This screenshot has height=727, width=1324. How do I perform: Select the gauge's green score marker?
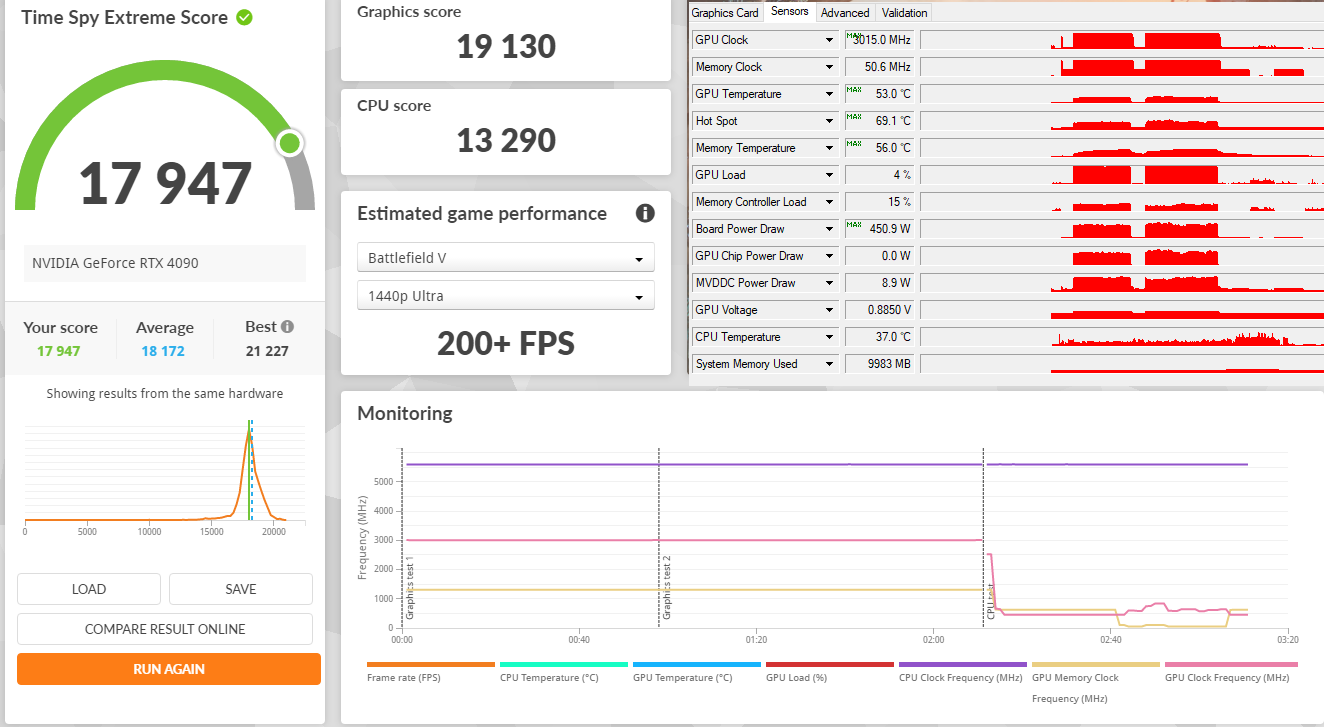(290, 143)
